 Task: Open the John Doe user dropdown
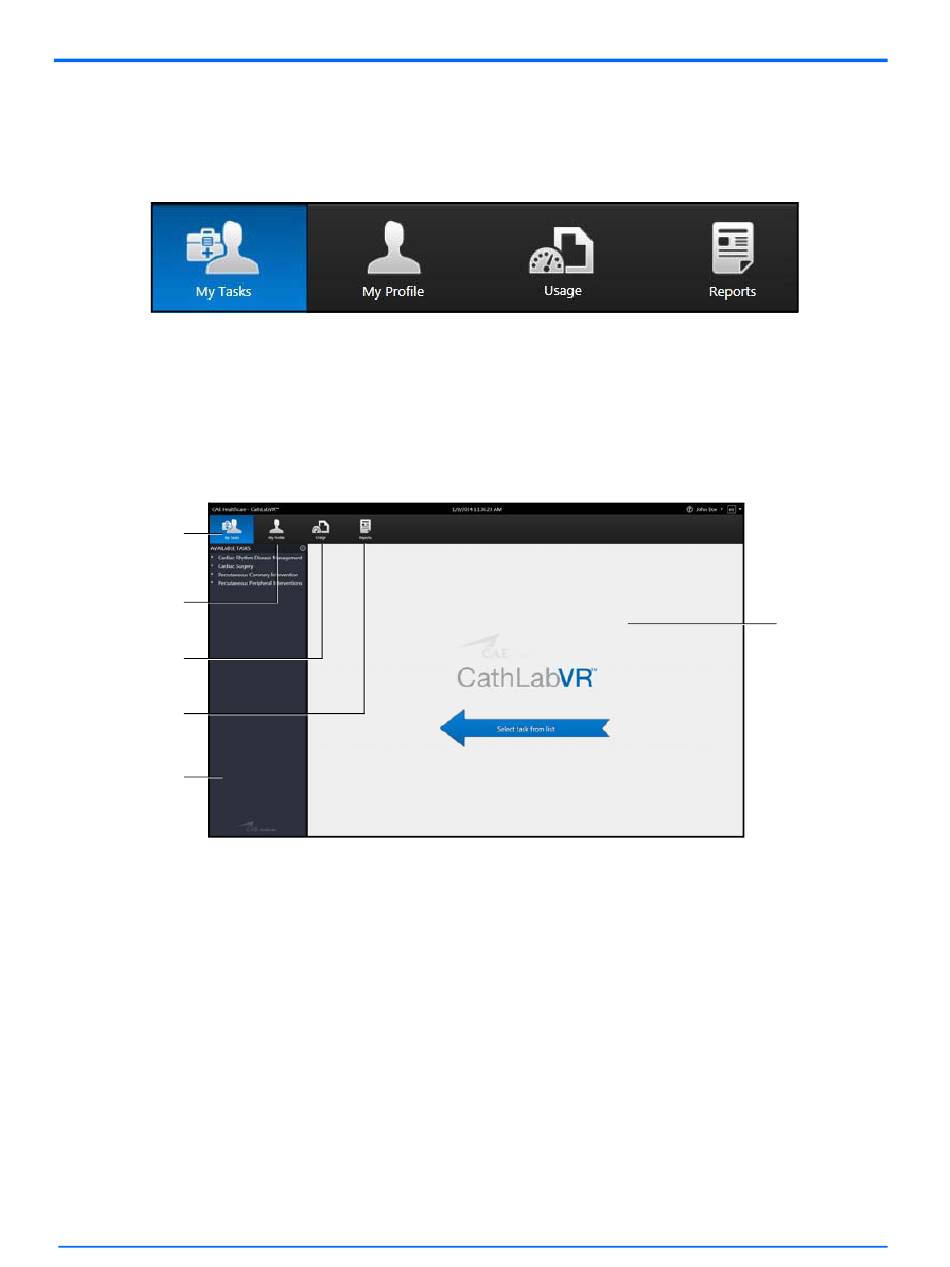pos(709,509)
